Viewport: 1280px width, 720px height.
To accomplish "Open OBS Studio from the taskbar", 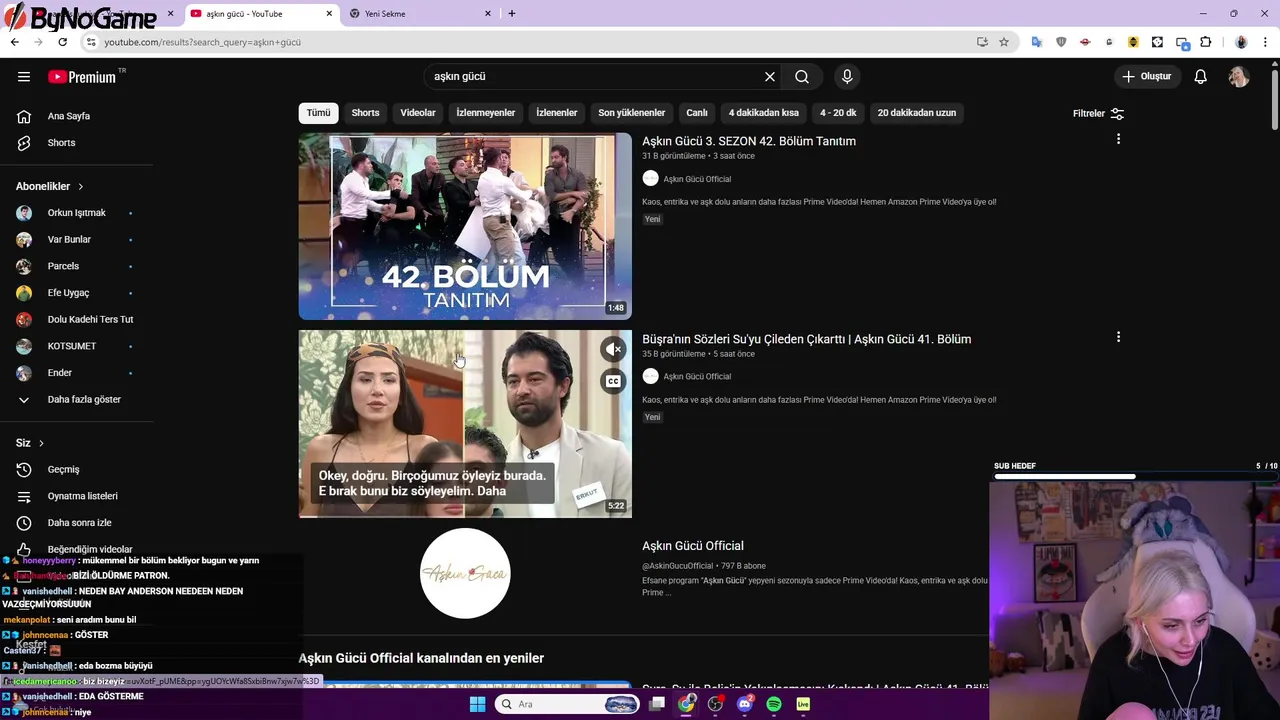I will tap(716, 704).
